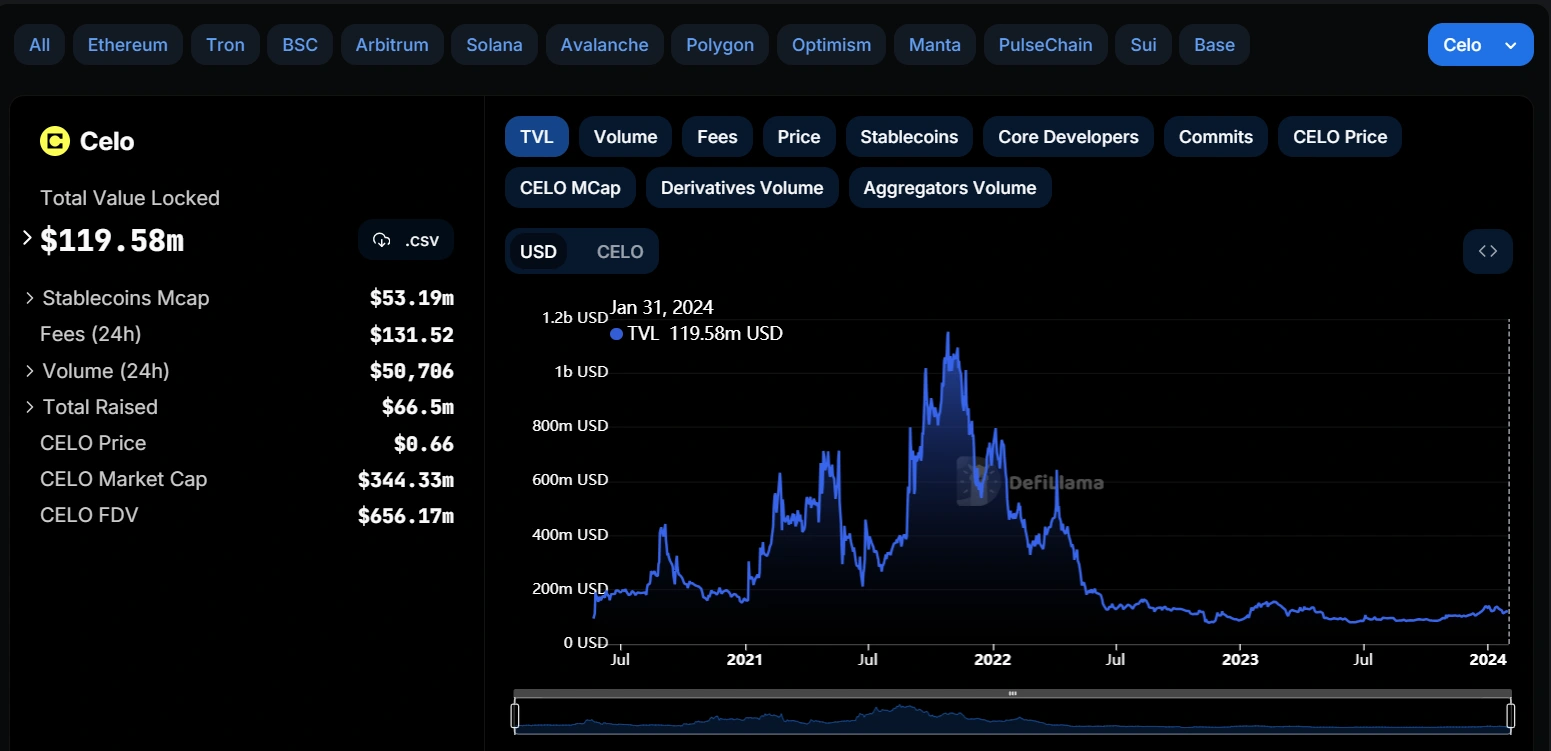The image size is (1551, 751).
Task: Click the $656.17m FDV value
Action: 406,516
